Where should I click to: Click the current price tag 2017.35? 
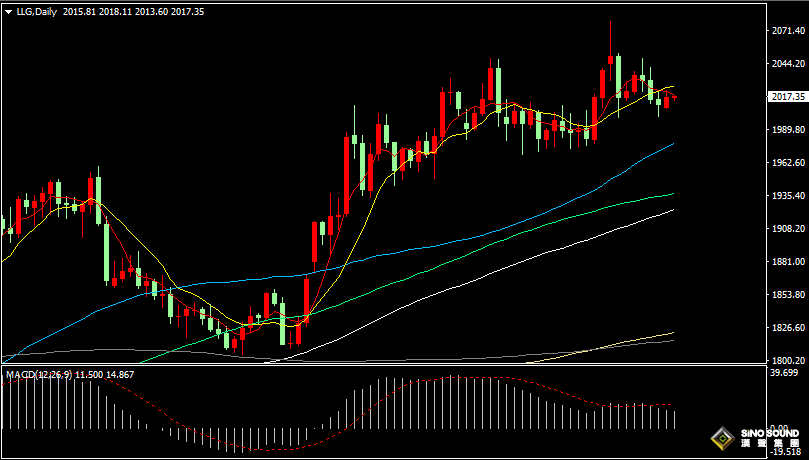tap(788, 97)
